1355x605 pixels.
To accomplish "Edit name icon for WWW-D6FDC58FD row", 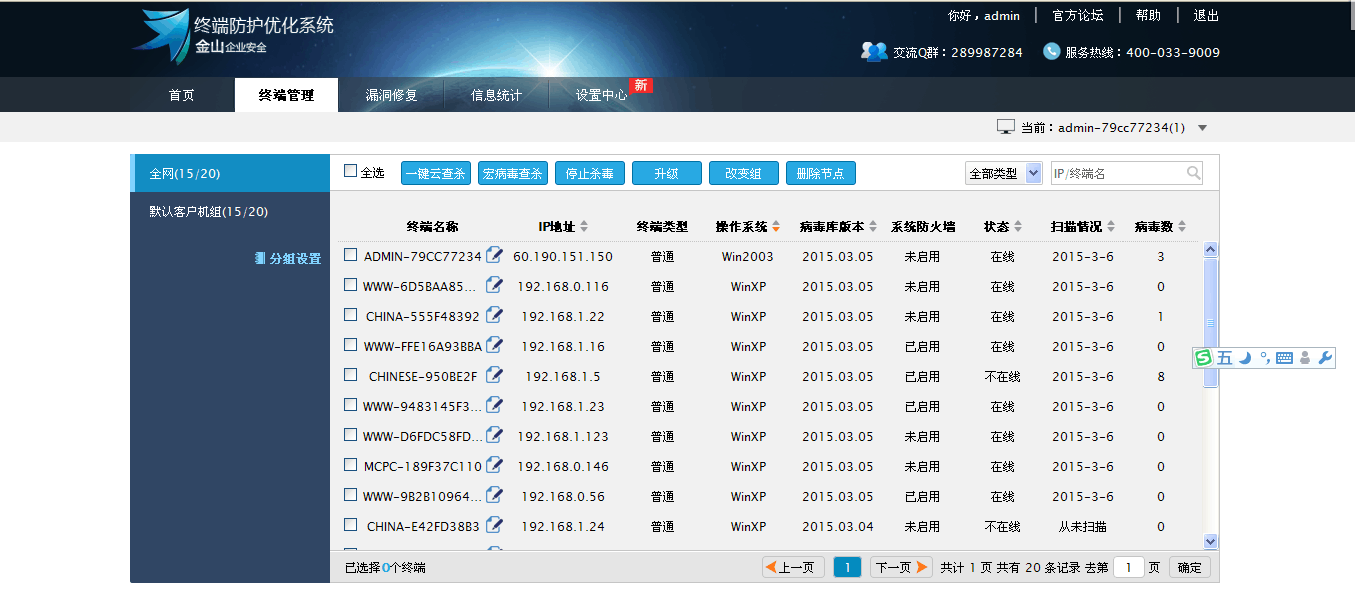I will 494,435.
